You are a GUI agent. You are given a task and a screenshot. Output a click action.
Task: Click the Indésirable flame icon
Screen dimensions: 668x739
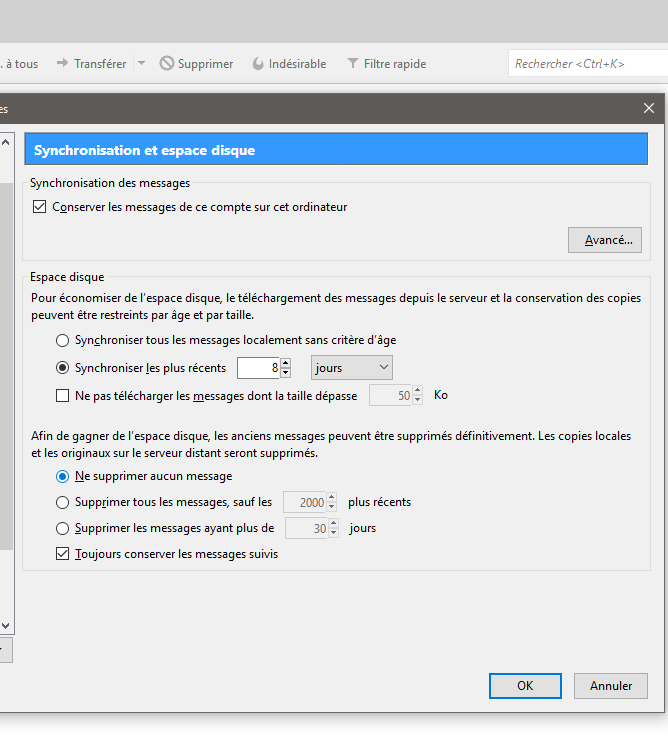(258, 63)
